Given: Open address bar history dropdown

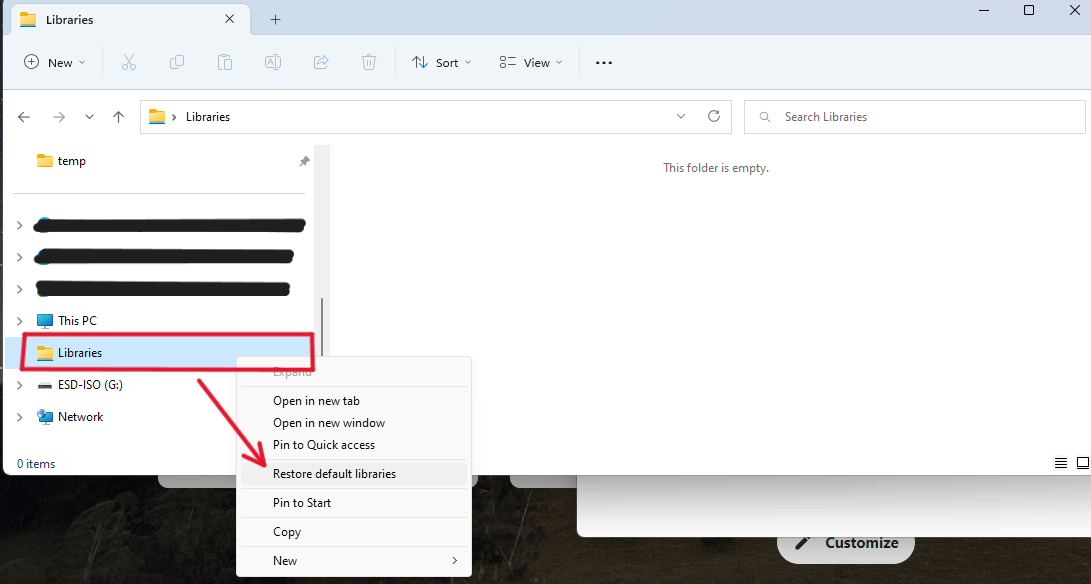Looking at the screenshot, I should [x=681, y=116].
